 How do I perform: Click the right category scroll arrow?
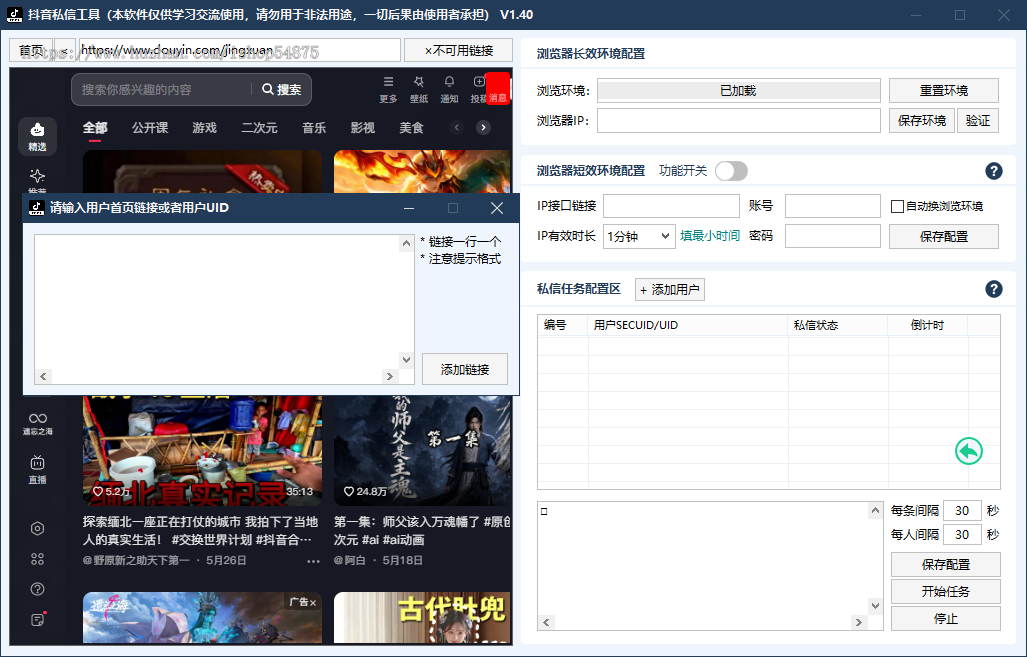click(x=483, y=128)
